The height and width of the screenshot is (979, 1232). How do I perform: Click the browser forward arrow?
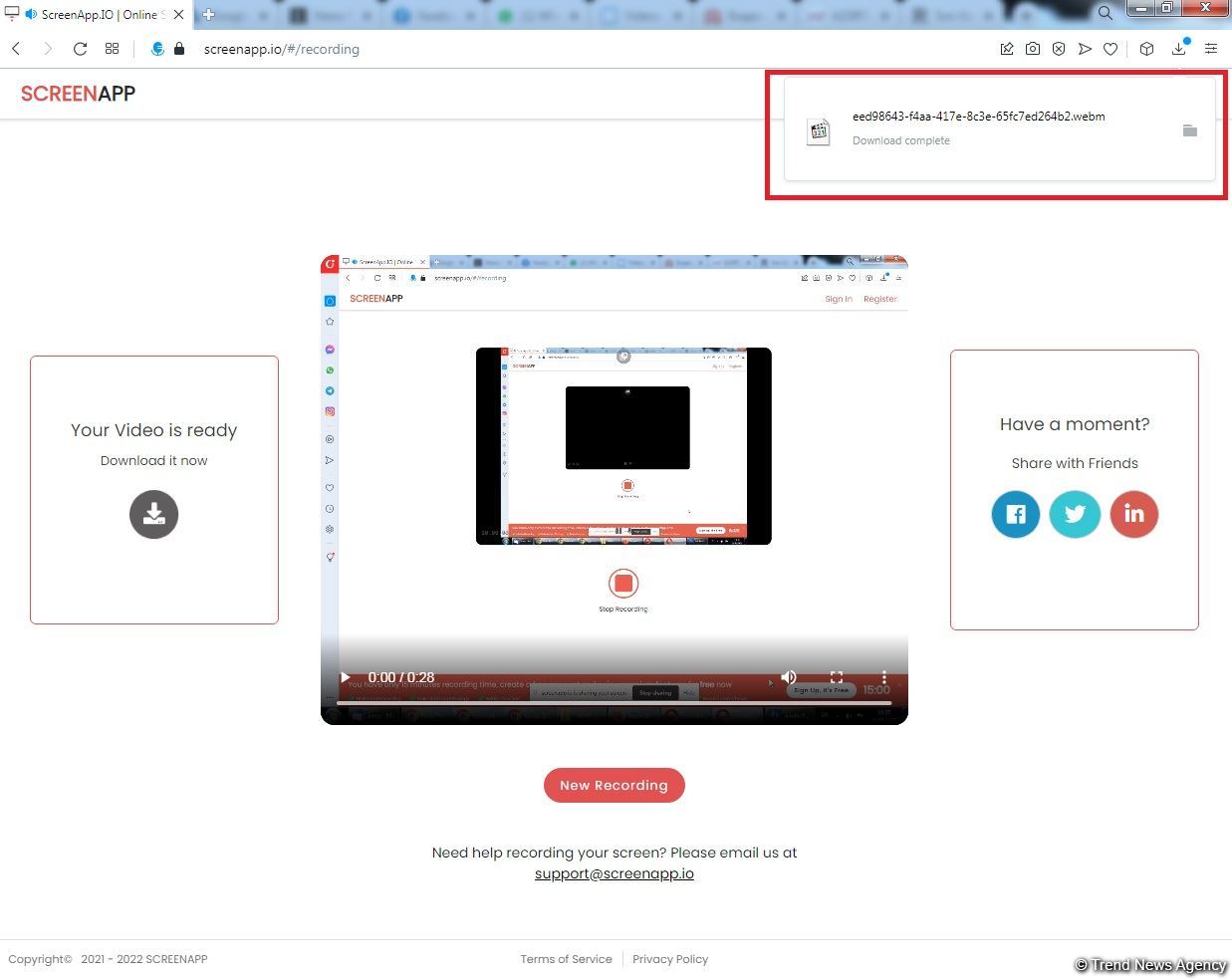47,49
